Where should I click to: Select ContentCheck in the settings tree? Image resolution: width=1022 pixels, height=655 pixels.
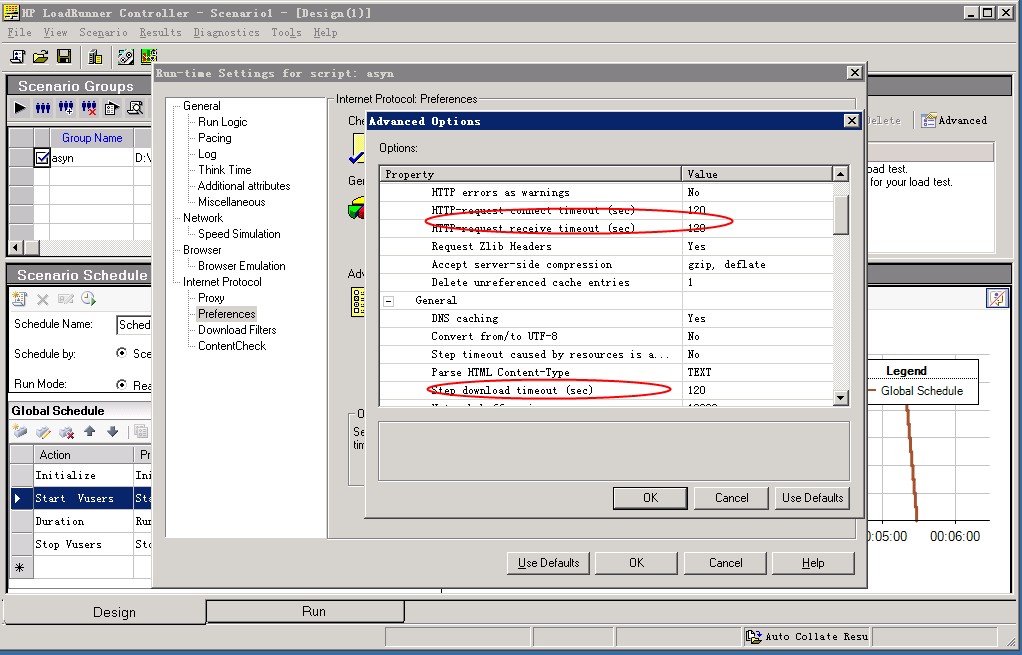(x=232, y=346)
